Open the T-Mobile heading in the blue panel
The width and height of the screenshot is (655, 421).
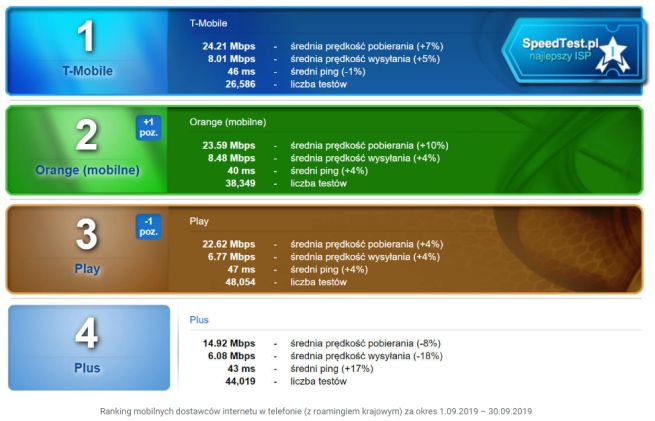[208, 23]
